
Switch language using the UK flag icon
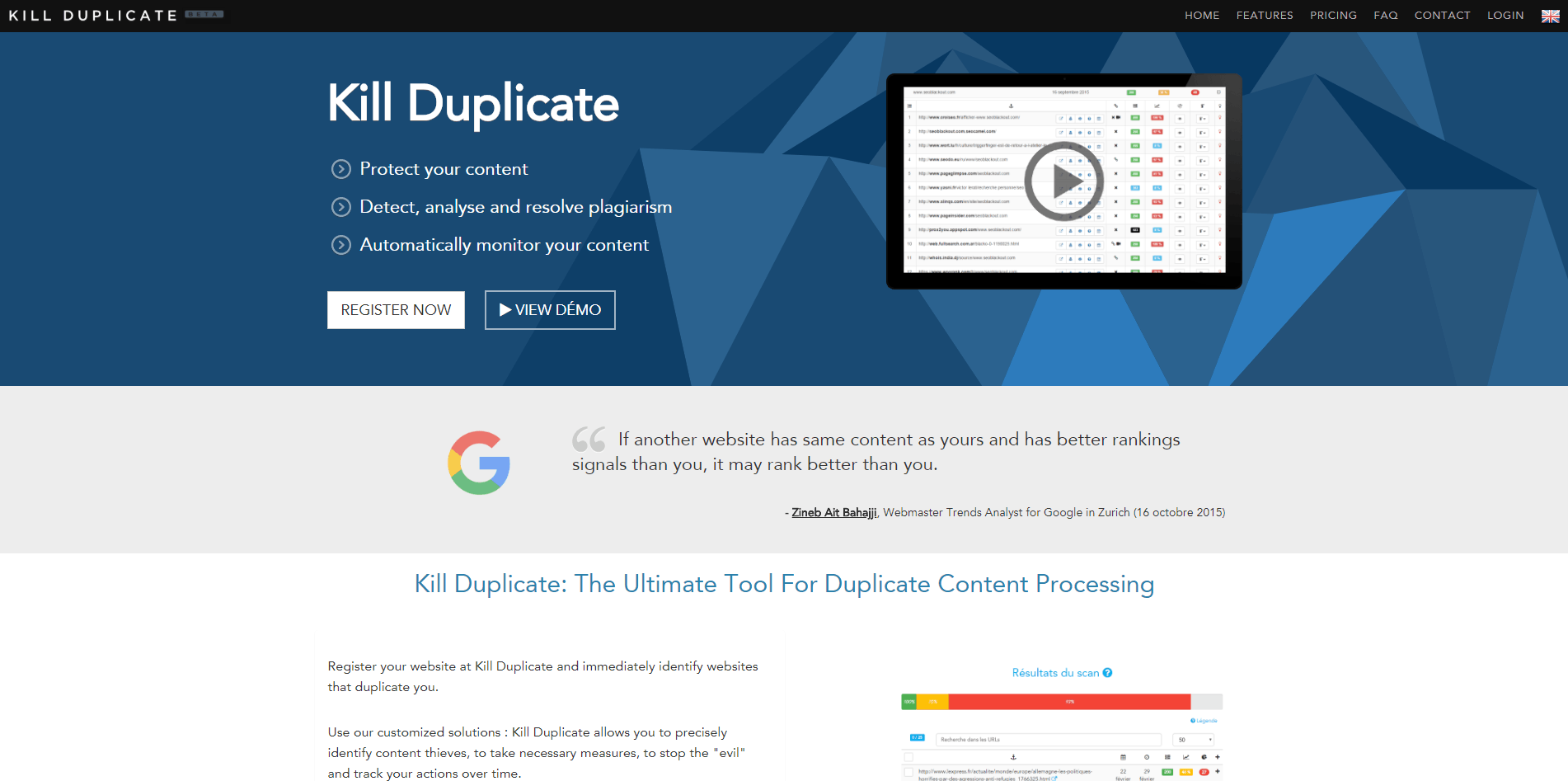point(1550,16)
